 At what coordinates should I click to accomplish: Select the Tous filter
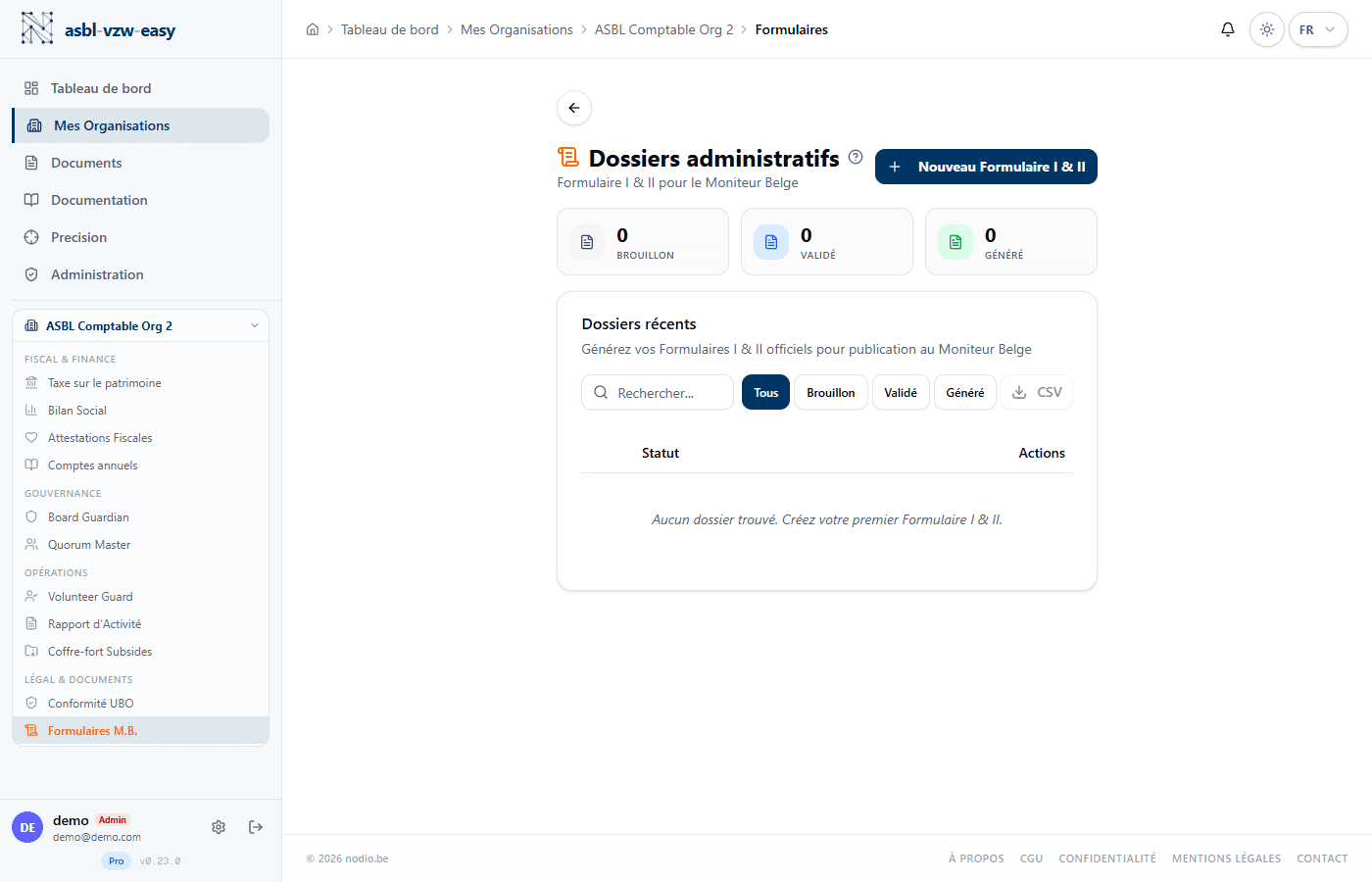coord(765,392)
